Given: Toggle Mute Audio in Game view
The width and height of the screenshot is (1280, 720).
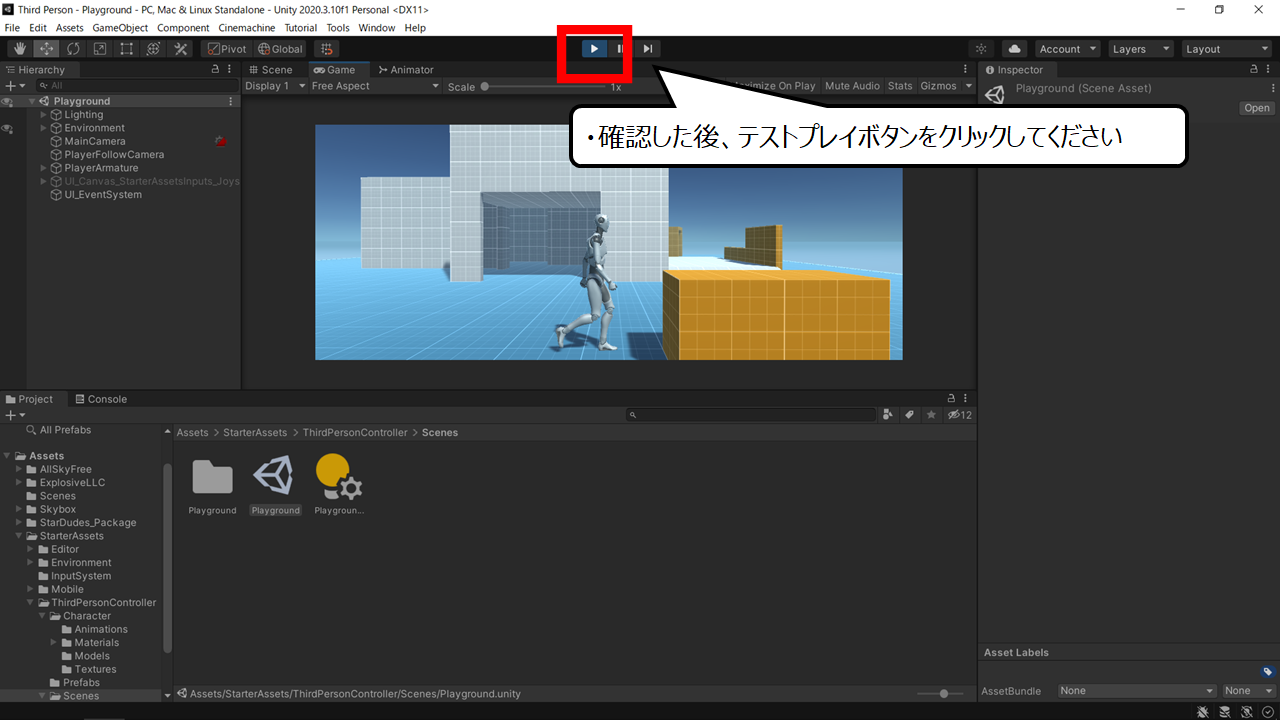Looking at the screenshot, I should point(852,86).
